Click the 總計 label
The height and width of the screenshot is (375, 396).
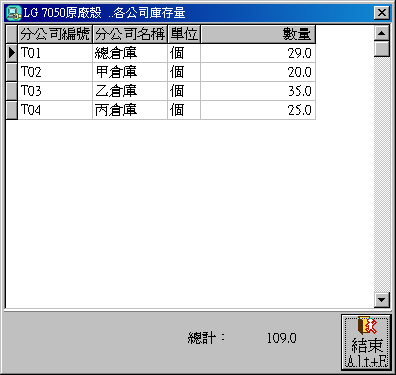point(206,338)
